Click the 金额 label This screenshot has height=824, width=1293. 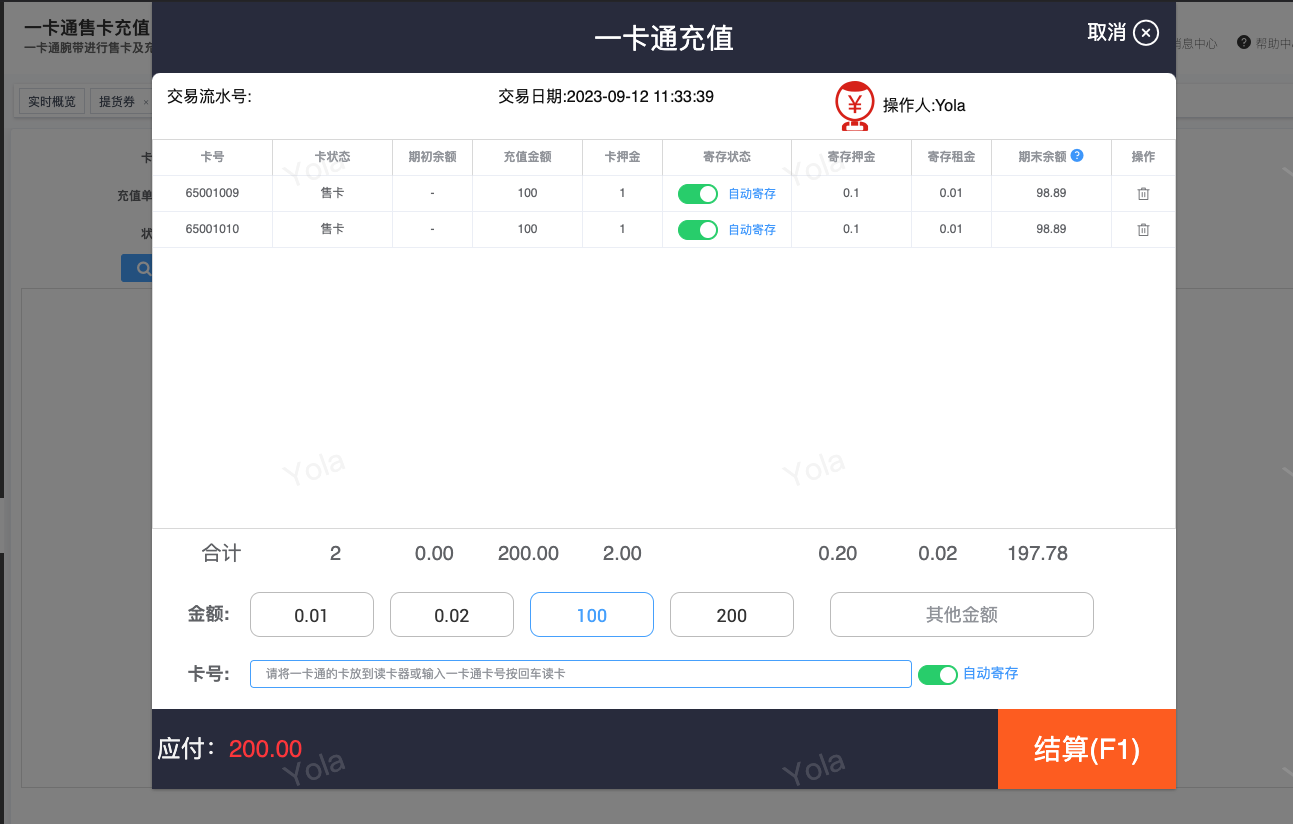[209, 614]
